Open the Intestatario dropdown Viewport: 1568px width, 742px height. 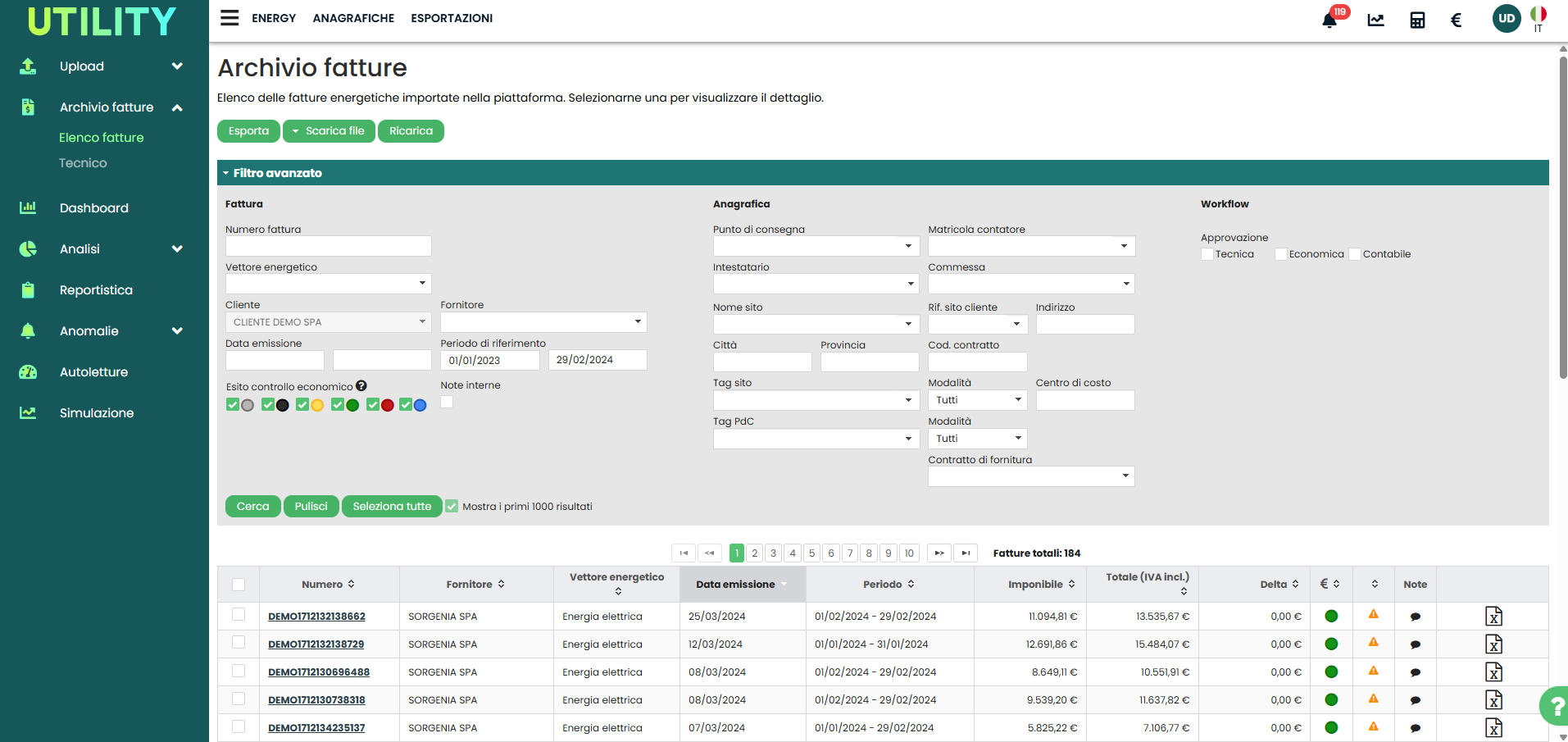816,284
